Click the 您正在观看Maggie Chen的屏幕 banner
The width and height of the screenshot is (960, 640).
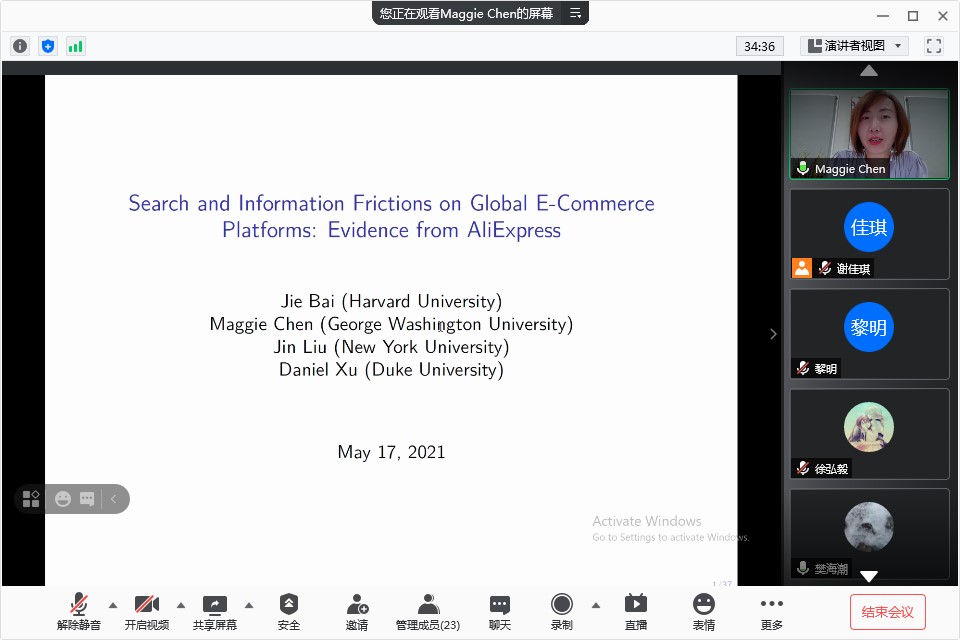[466, 13]
